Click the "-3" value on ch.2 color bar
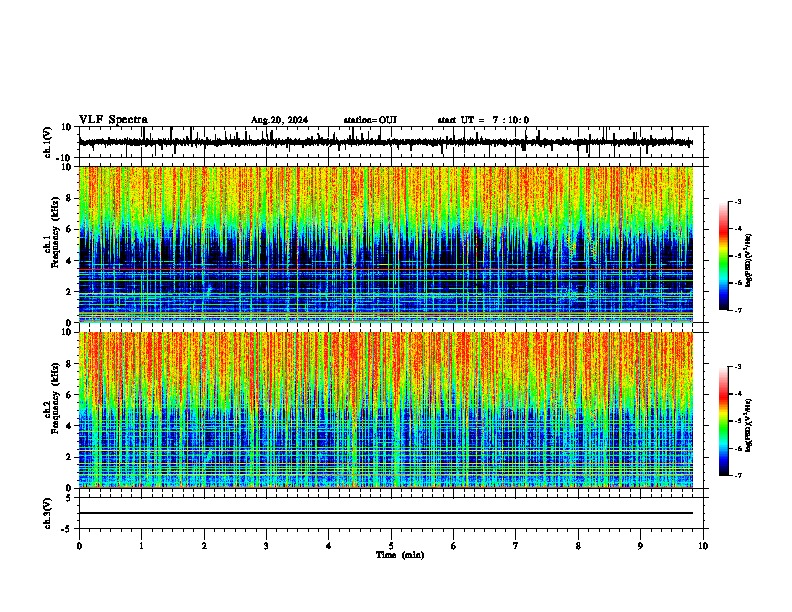 tap(738, 367)
